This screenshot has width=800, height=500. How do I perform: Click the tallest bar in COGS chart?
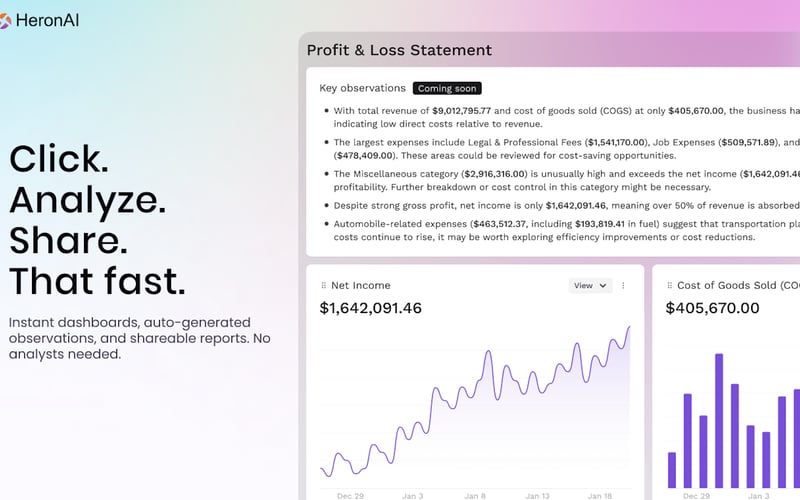(x=719, y=420)
